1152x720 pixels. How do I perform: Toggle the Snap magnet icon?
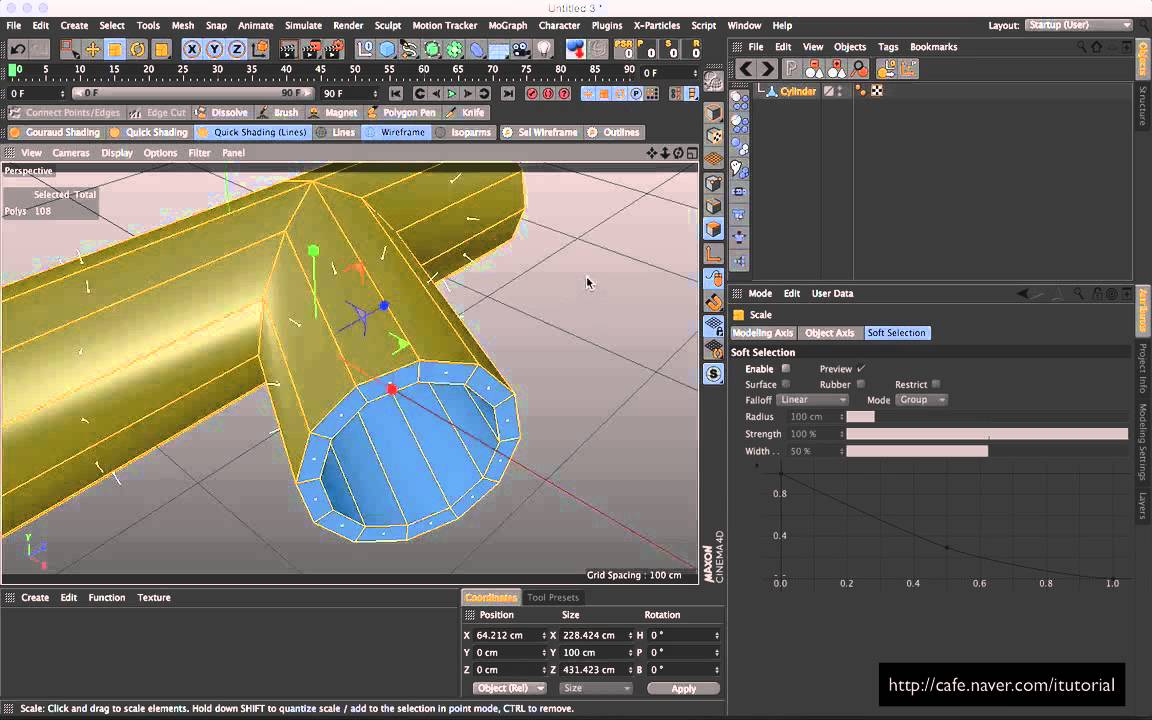pyautogui.click(x=713, y=302)
